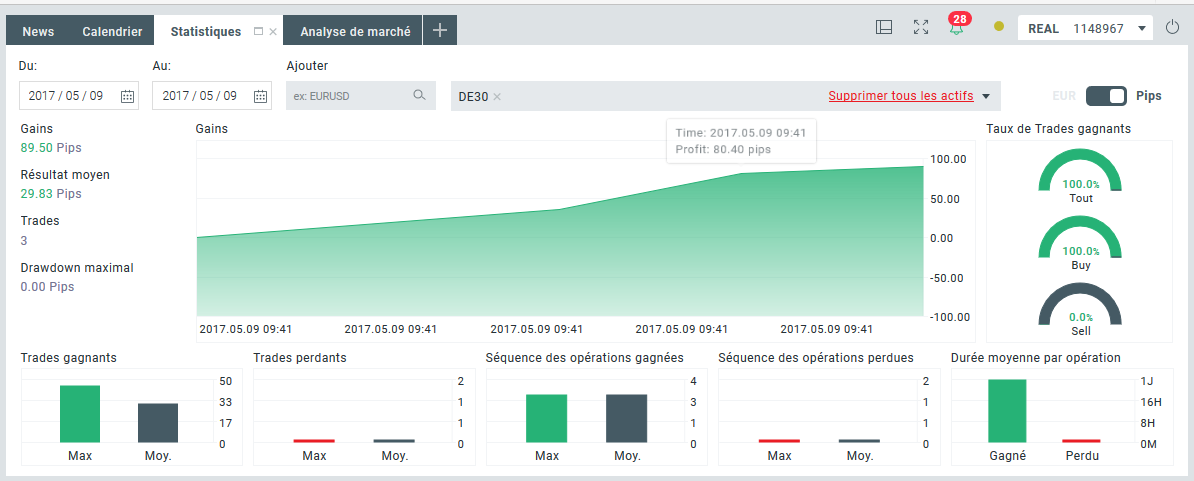Click the Max bar in Séquence des opérations gagnées
The height and width of the screenshot is (481, 1194).
click(x=546, y=418)
